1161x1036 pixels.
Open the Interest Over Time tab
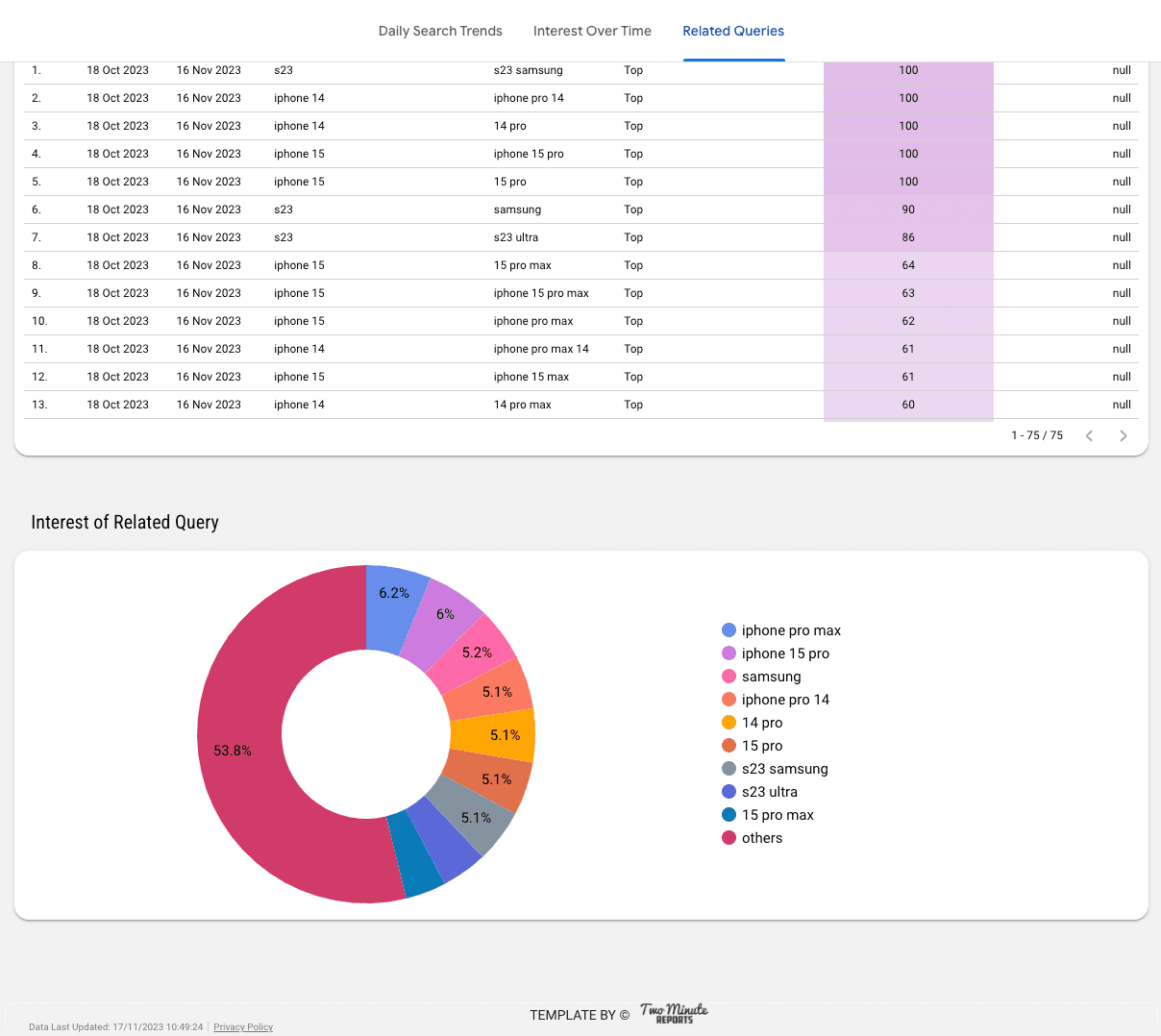(592, 31)
